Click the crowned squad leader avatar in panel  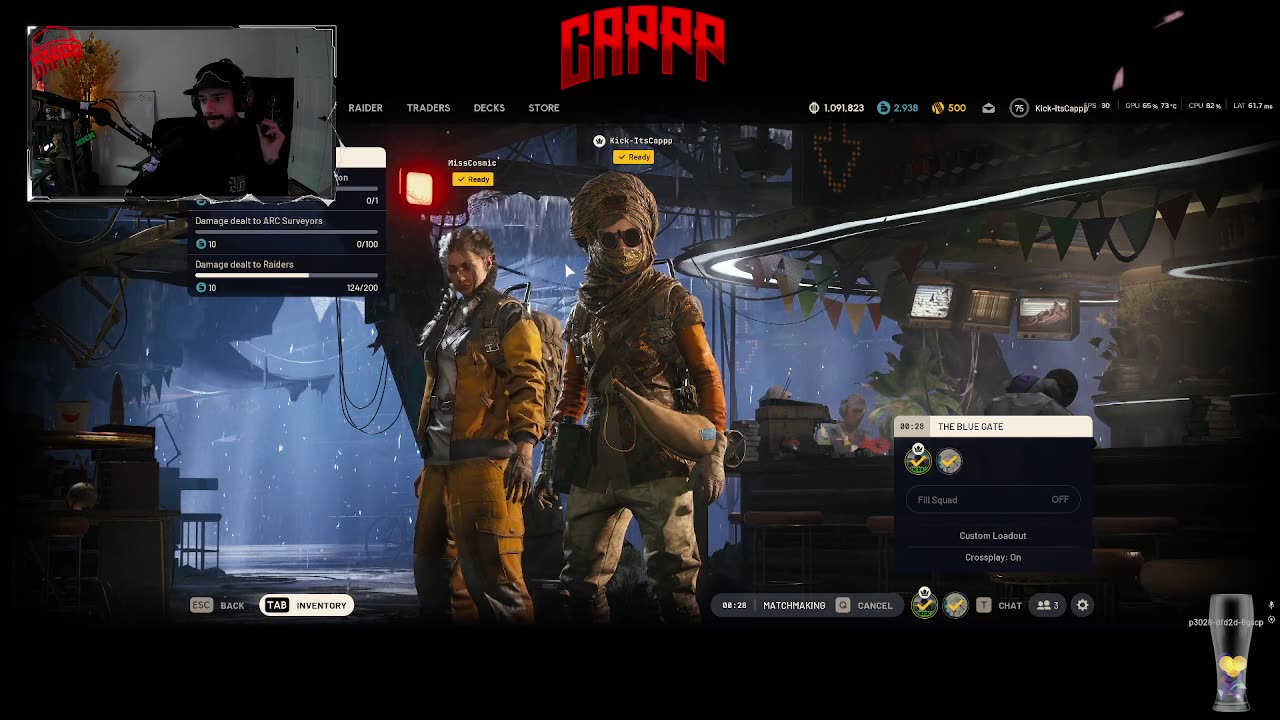coord(918,460)
